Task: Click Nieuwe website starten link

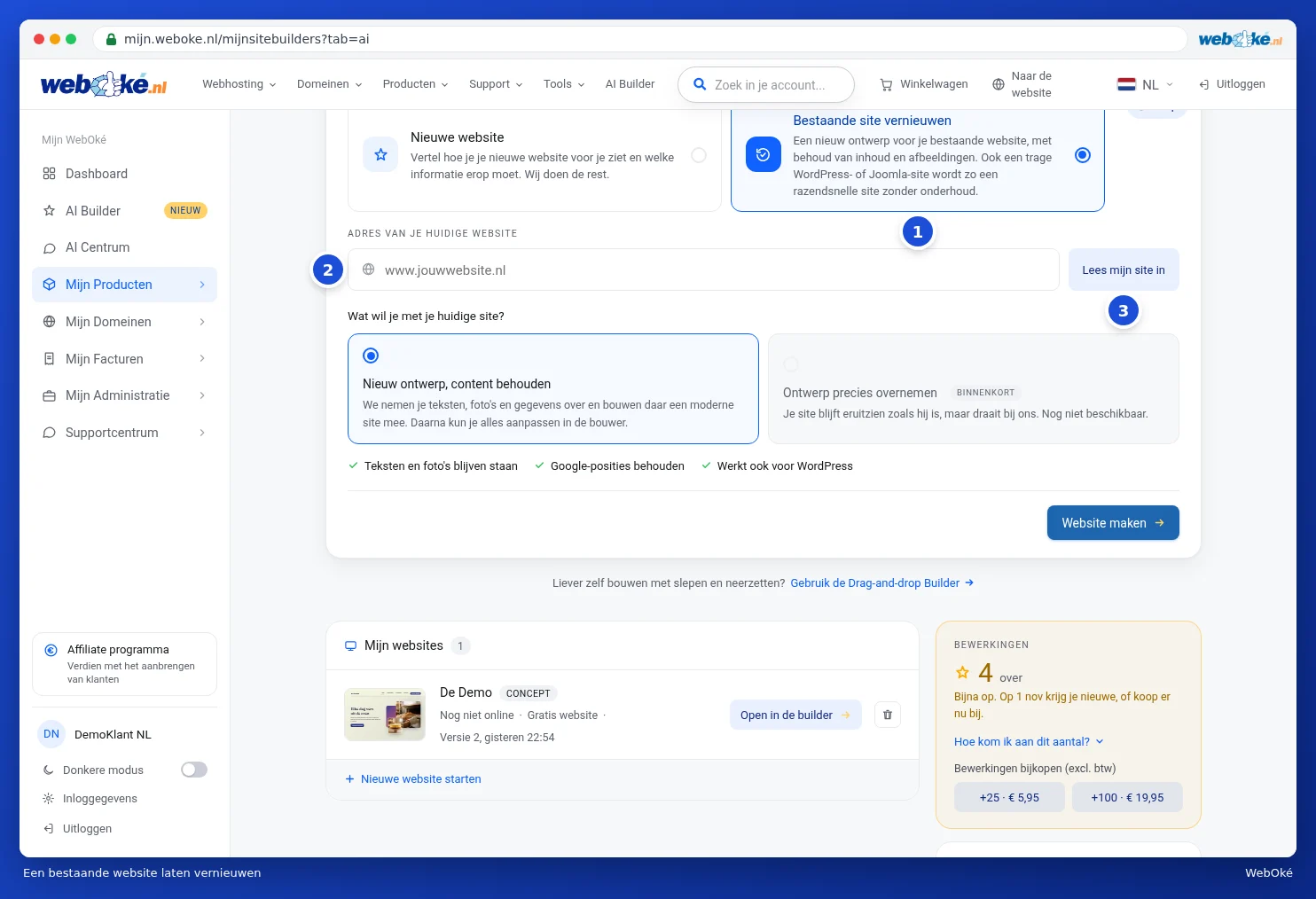Action: coord(413,779)
